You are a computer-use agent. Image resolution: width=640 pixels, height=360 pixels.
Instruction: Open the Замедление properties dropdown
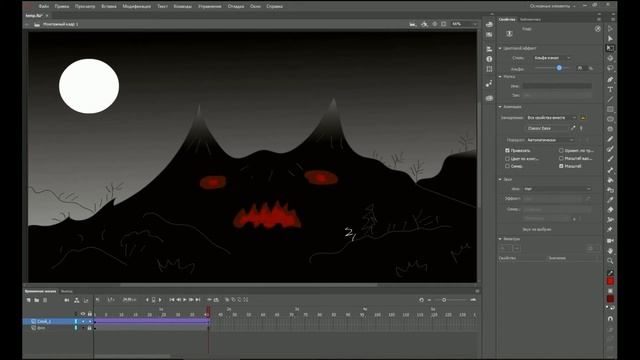tap(551, 118)
